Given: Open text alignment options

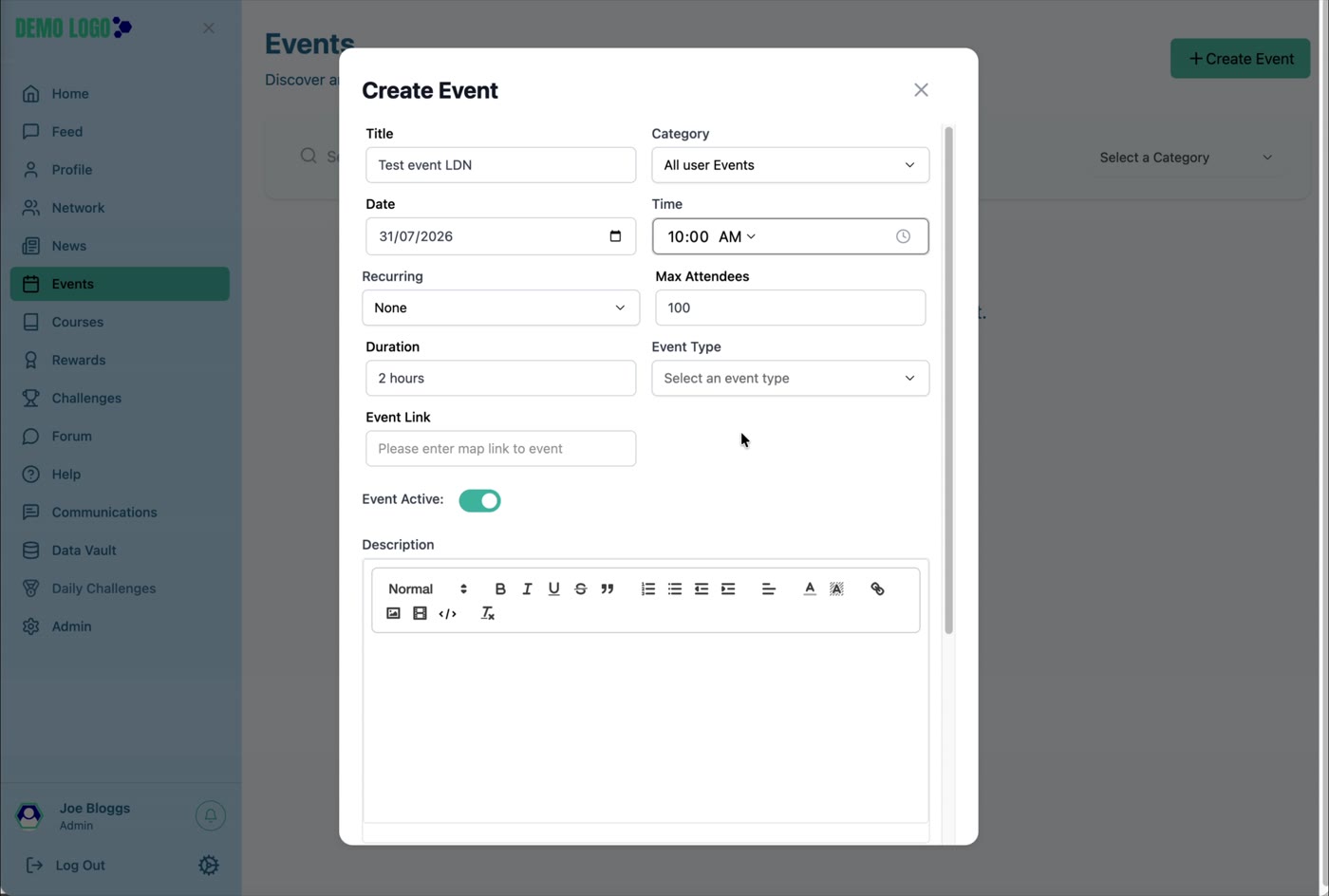Looking at the screenshot, I should [768, 588].
